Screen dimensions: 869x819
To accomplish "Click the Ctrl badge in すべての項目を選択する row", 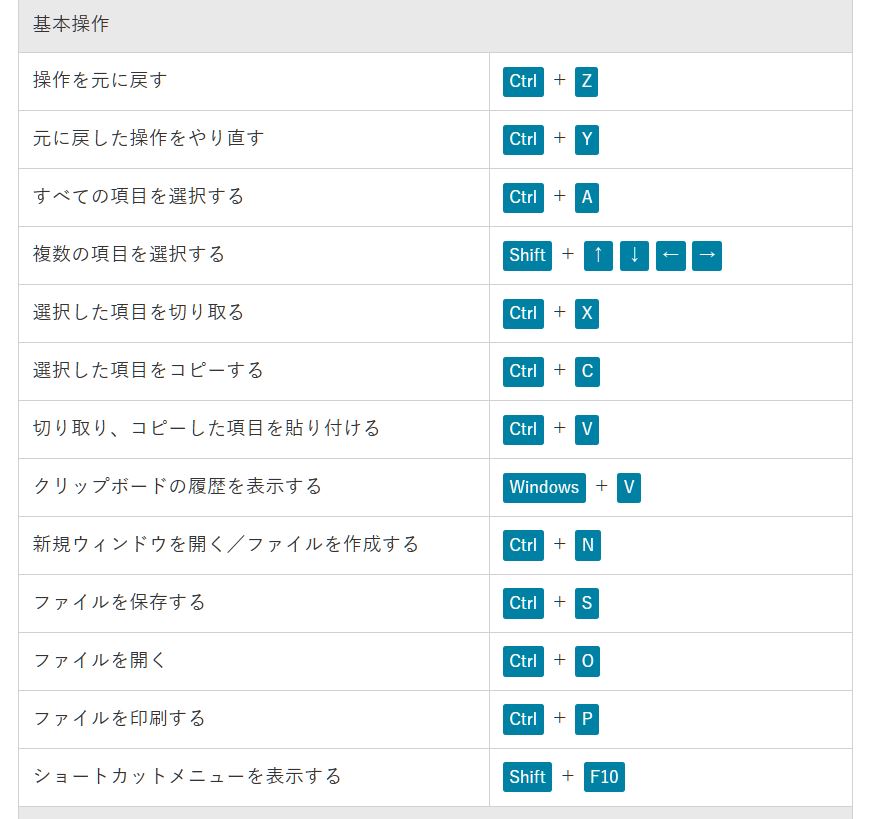I will [x=523, y=197].
